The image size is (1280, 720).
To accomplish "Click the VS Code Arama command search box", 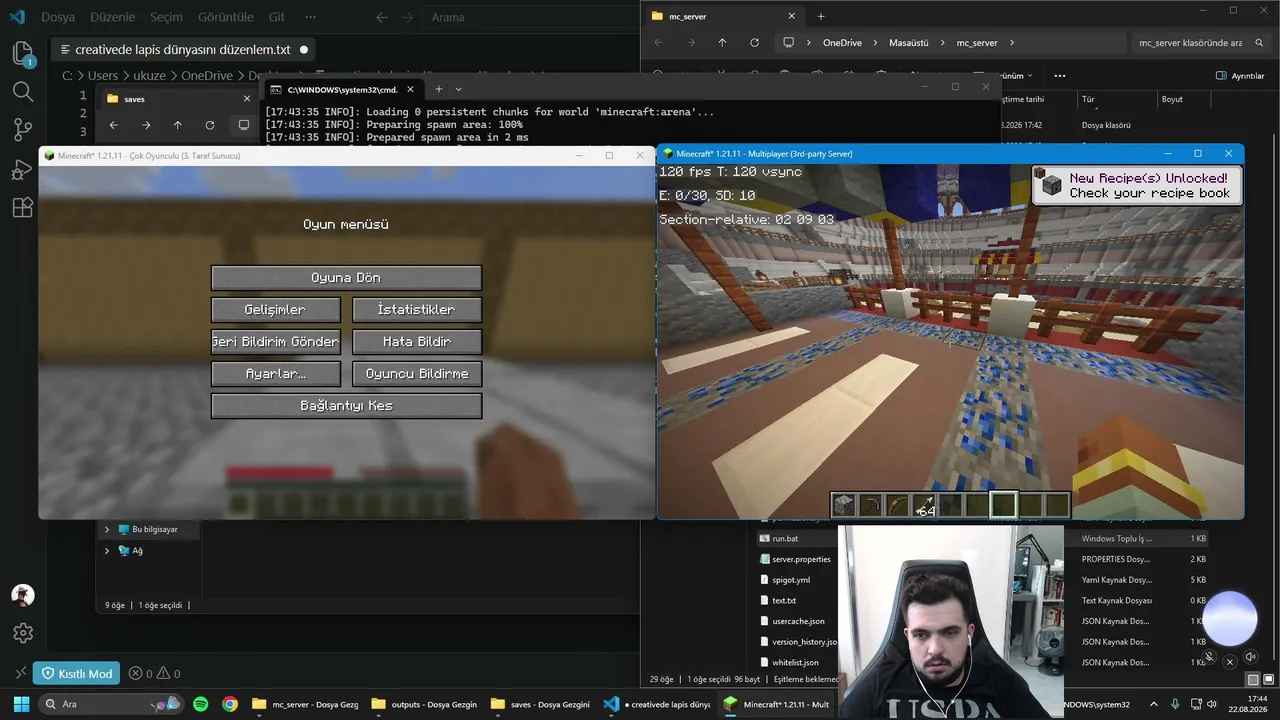I will (530, 17).
